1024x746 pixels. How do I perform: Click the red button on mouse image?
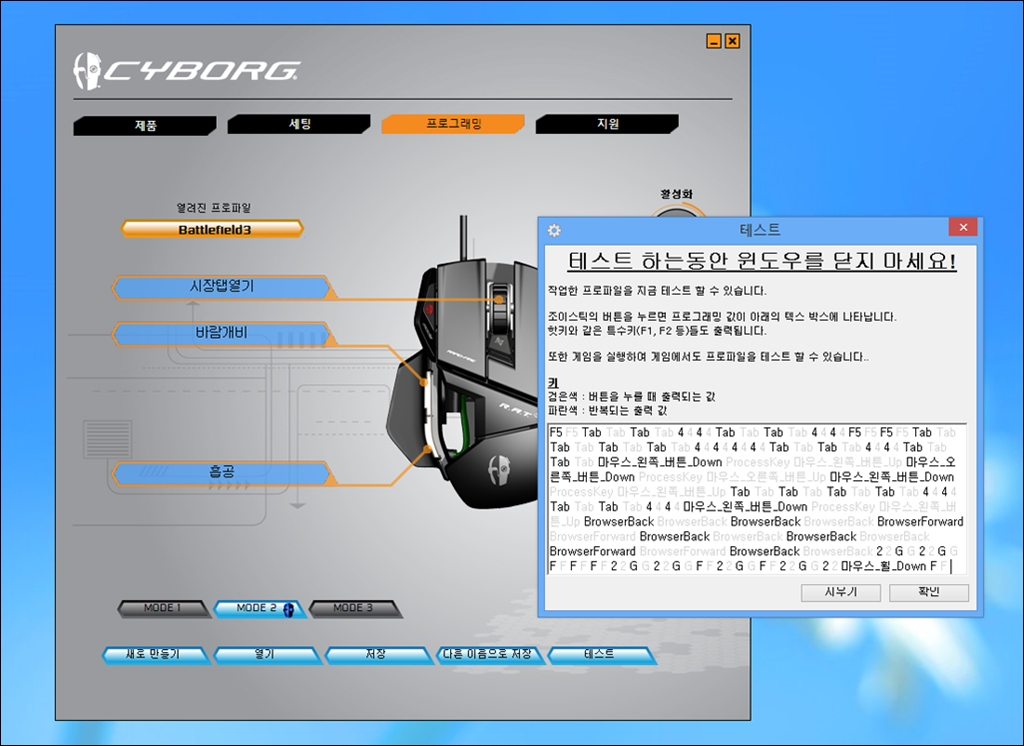coord(431,308)
